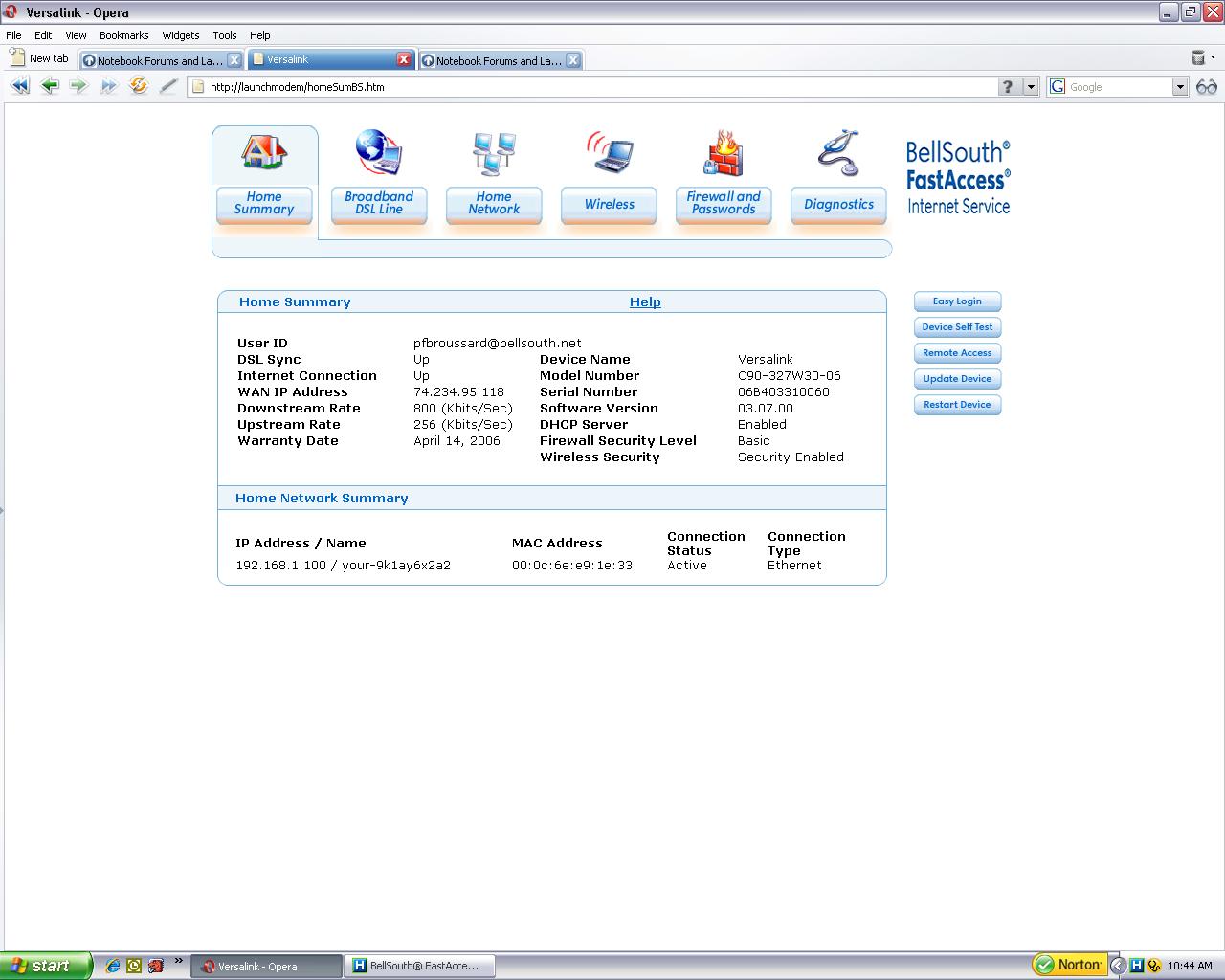
Task: Switch to BellSouth FastAccess taskbar window
Action: (420, 966)
